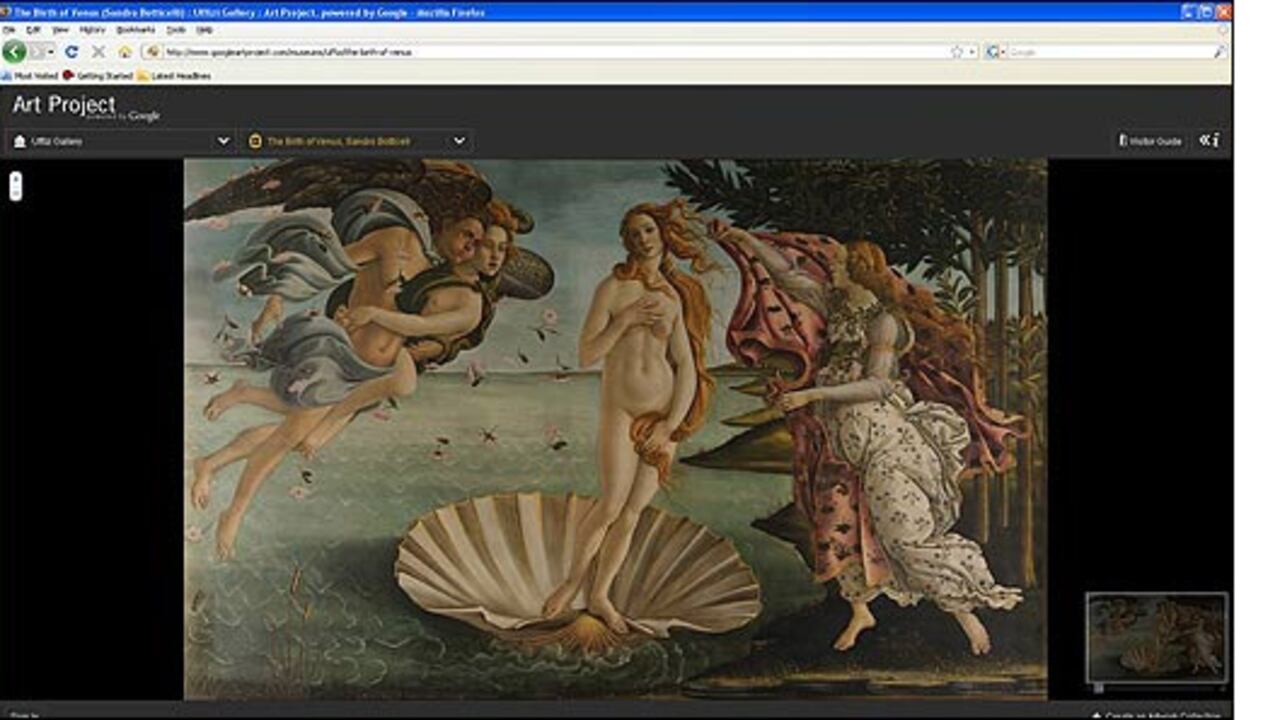Click the zoom slider control on the artwork
1280x720 pixels.
[x=15, y=186]
